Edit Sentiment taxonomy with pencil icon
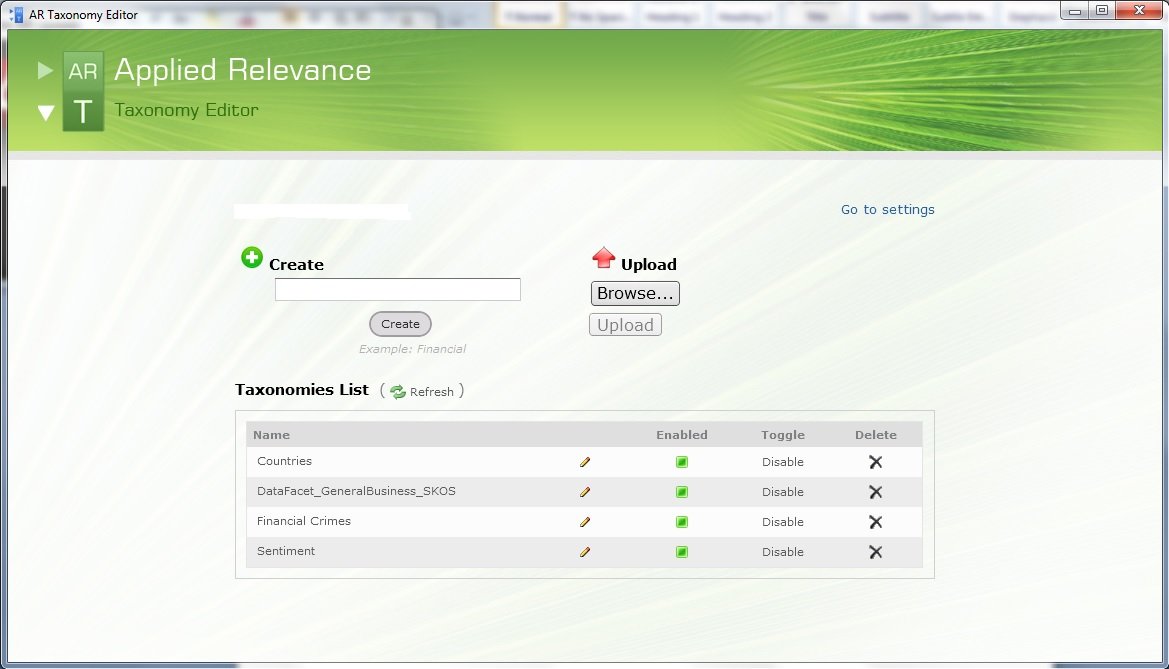1169x669 pixels. click(x=585, y=552)
